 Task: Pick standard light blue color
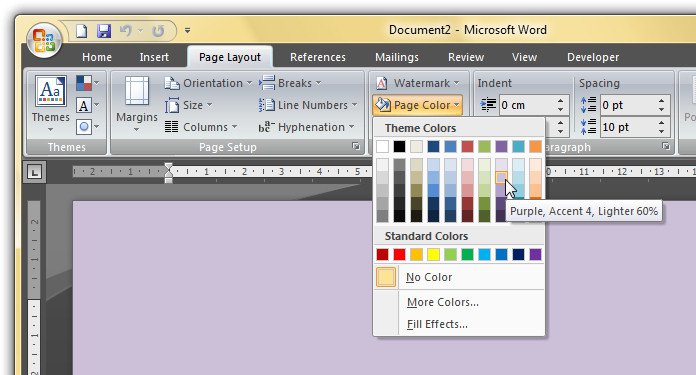tap(484, 254)
